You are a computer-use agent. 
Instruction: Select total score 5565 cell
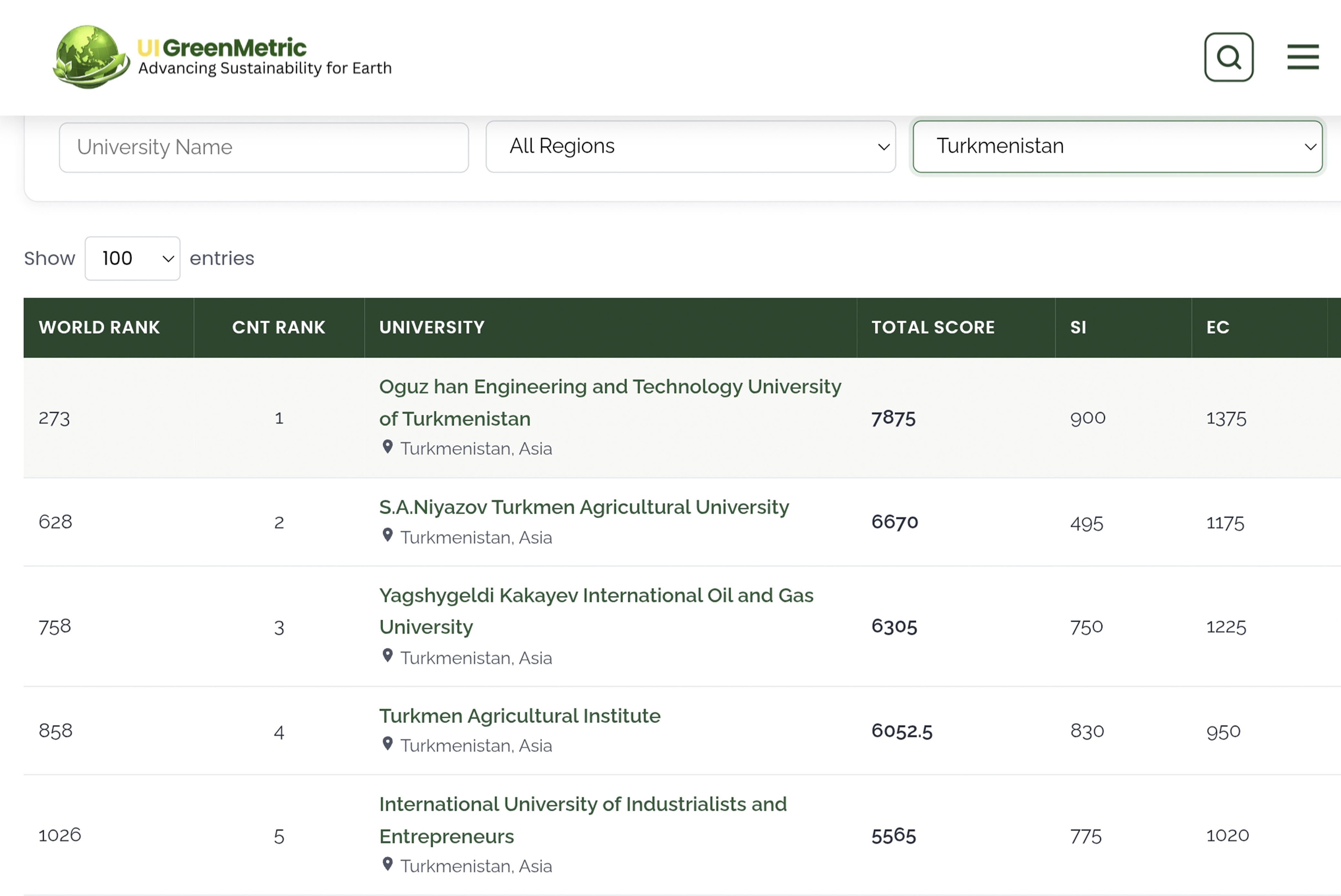click(893, 836)
